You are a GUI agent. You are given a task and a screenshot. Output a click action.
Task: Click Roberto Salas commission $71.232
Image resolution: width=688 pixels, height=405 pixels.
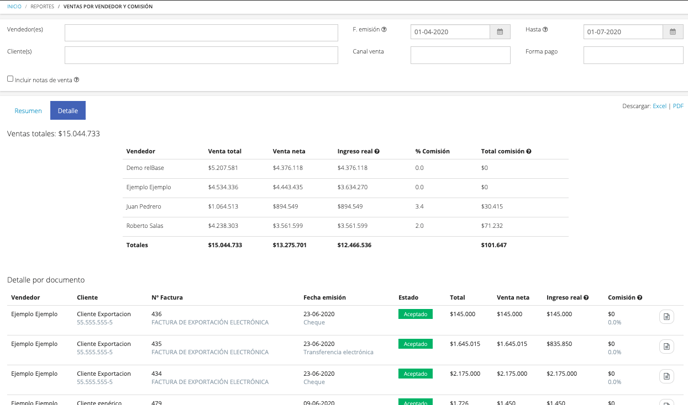click(x=492, y=226)
